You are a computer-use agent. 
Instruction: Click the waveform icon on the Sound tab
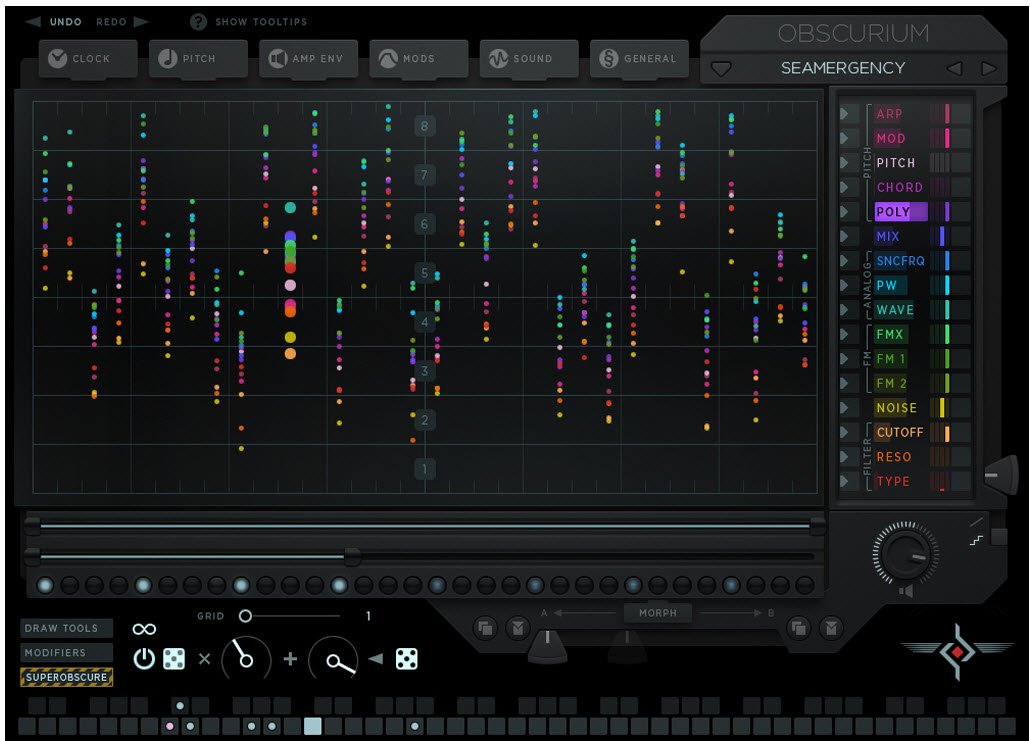click(x=499, y=58)
